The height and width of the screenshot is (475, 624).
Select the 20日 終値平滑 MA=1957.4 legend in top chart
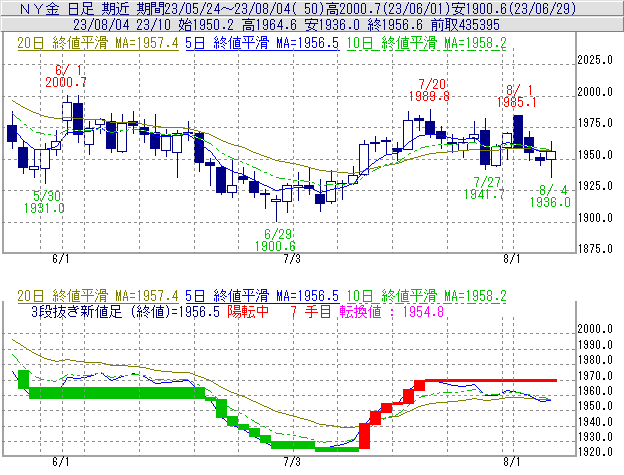tap(98, 43)
